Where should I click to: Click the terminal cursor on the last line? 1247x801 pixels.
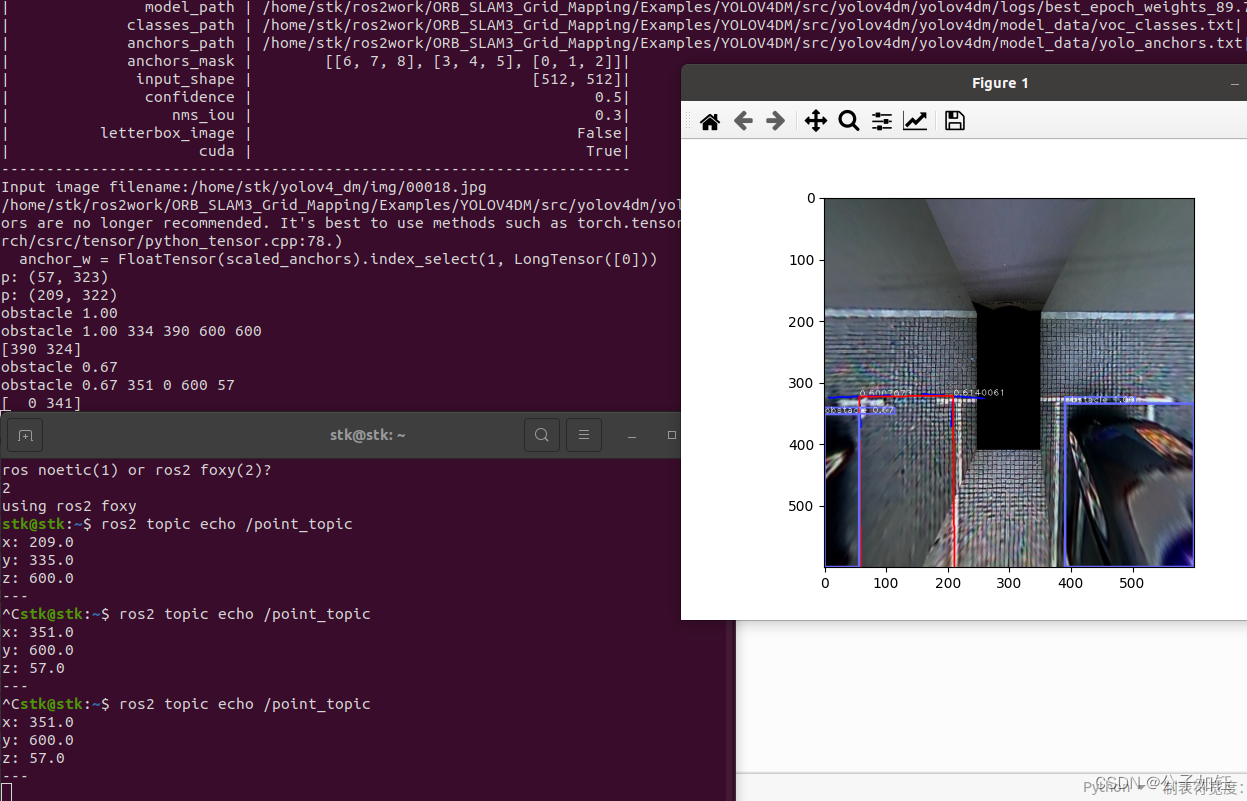6,792
